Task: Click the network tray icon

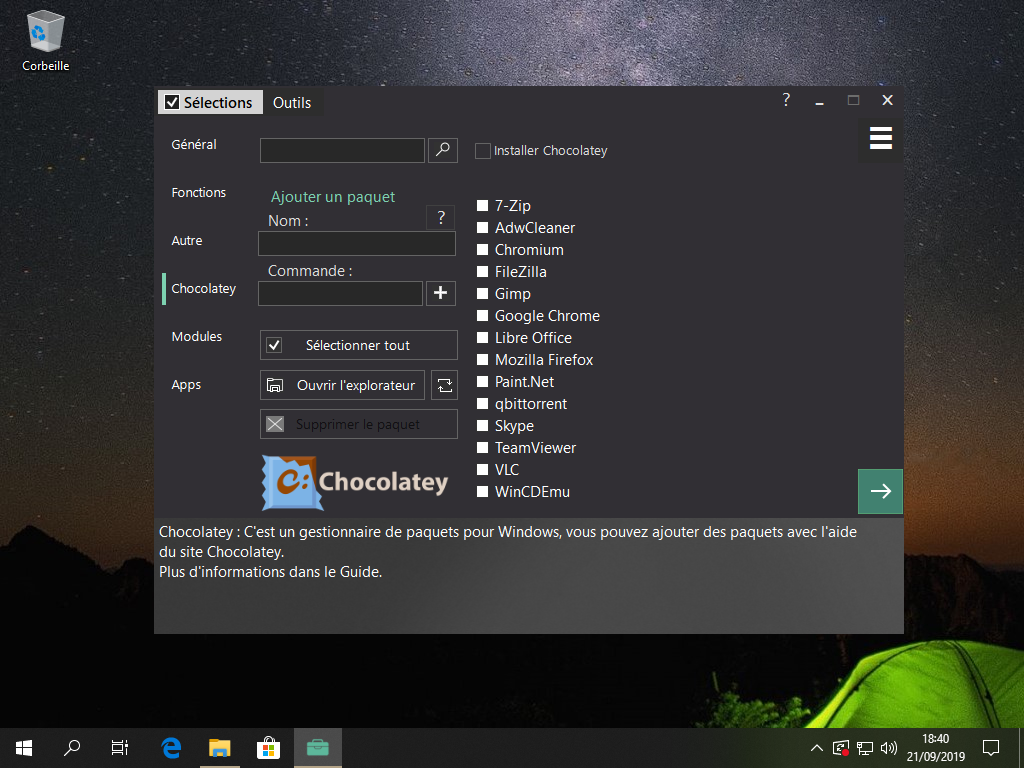Action: (865, 748)
